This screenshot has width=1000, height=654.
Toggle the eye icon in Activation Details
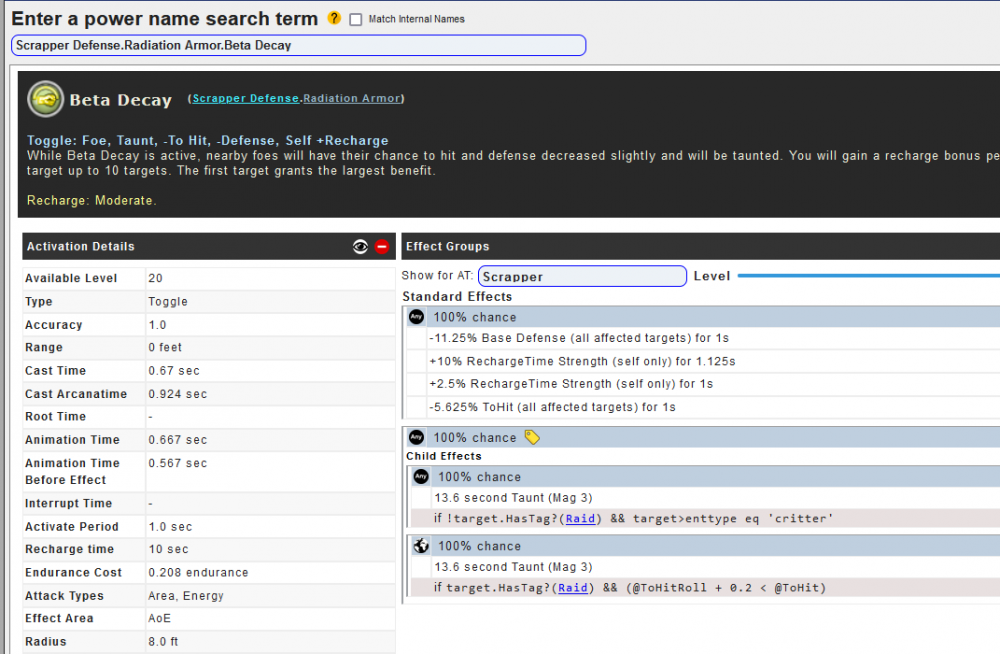pyautogui.click(x=360, y=247)
